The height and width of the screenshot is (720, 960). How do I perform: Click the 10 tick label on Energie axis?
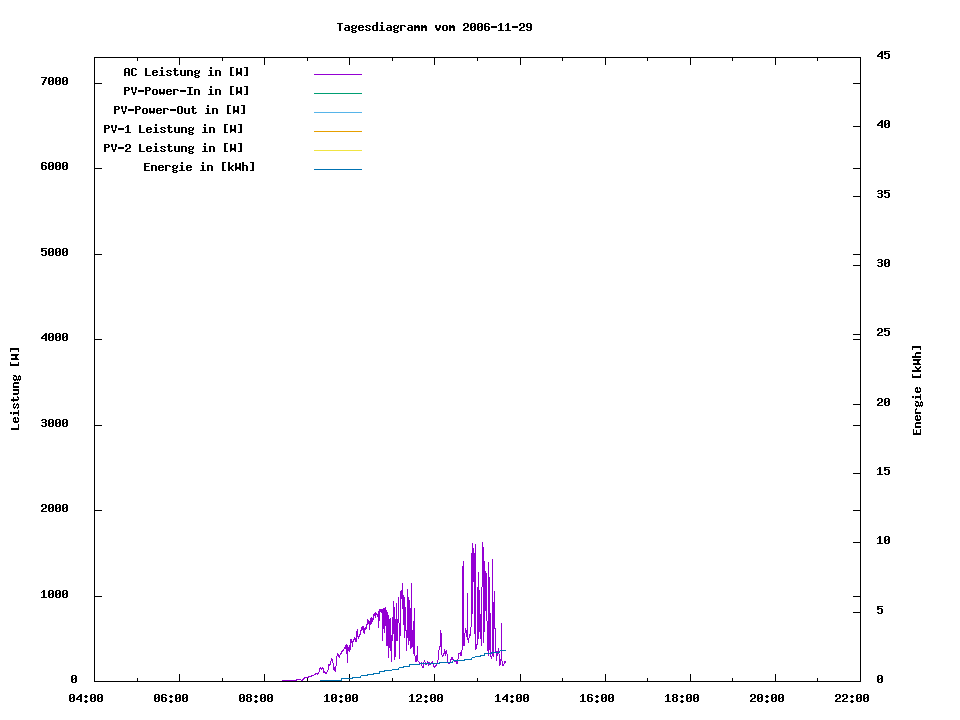883,541
